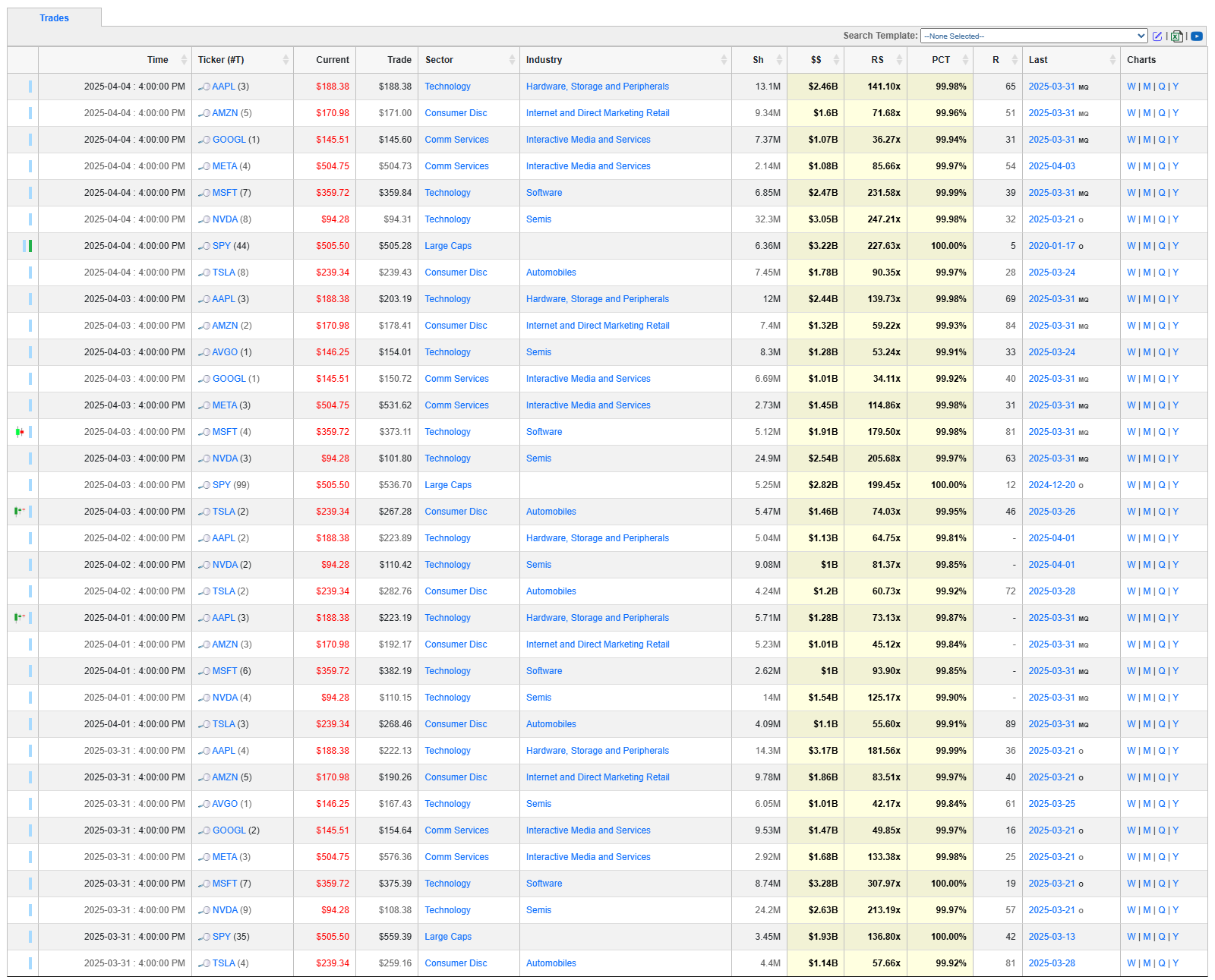Click magnifier icon beside NVDA (9)
Image resolution: width=1215 pixels, height=980 pixels.
pos(204,911)
